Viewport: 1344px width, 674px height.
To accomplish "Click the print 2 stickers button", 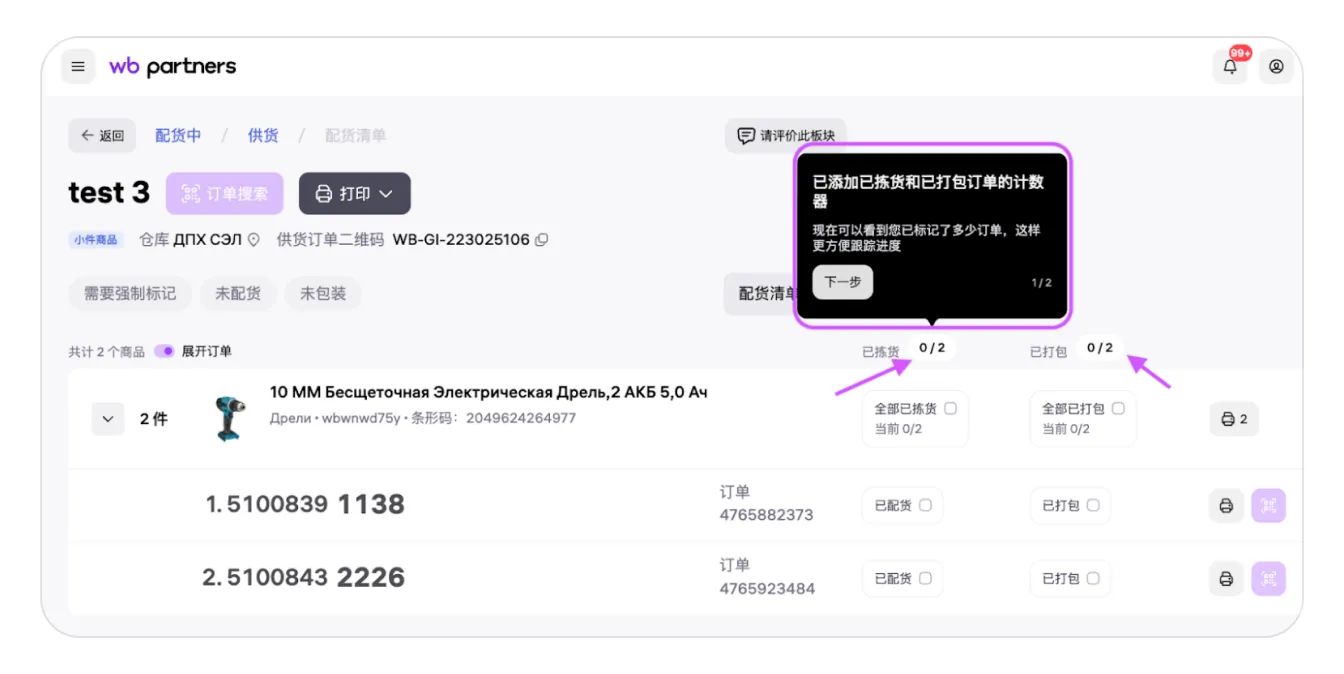I will tap(1234, 419).
